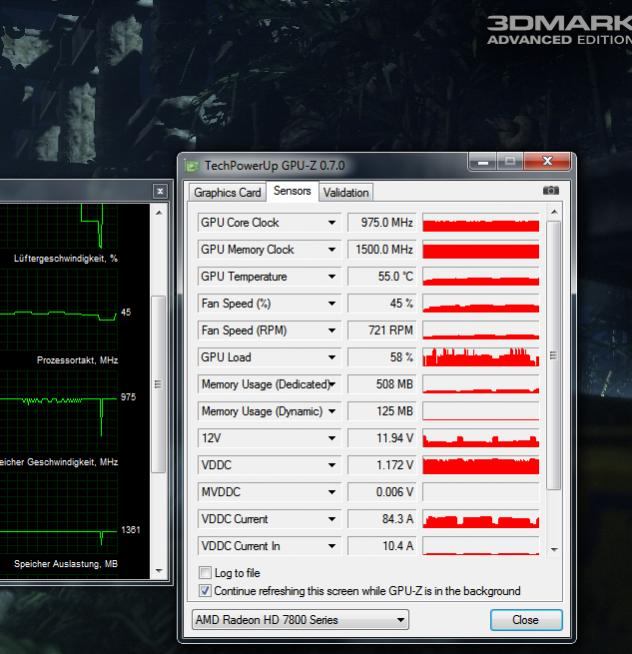
Task: Click the 1361 memory usage graph value
Action: [x=131, y=530]
